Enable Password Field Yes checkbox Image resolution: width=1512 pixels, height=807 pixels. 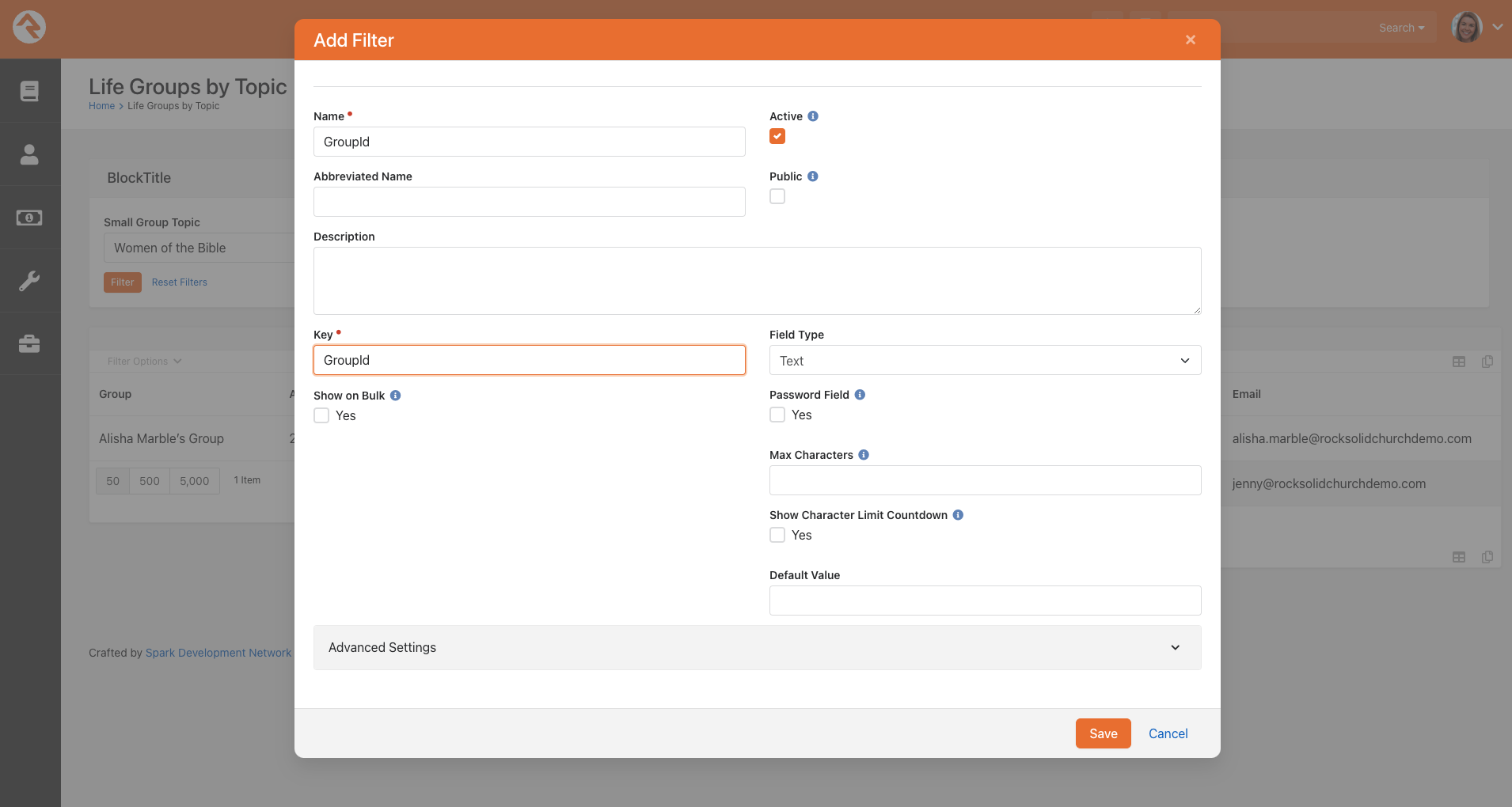click(777, 415)
